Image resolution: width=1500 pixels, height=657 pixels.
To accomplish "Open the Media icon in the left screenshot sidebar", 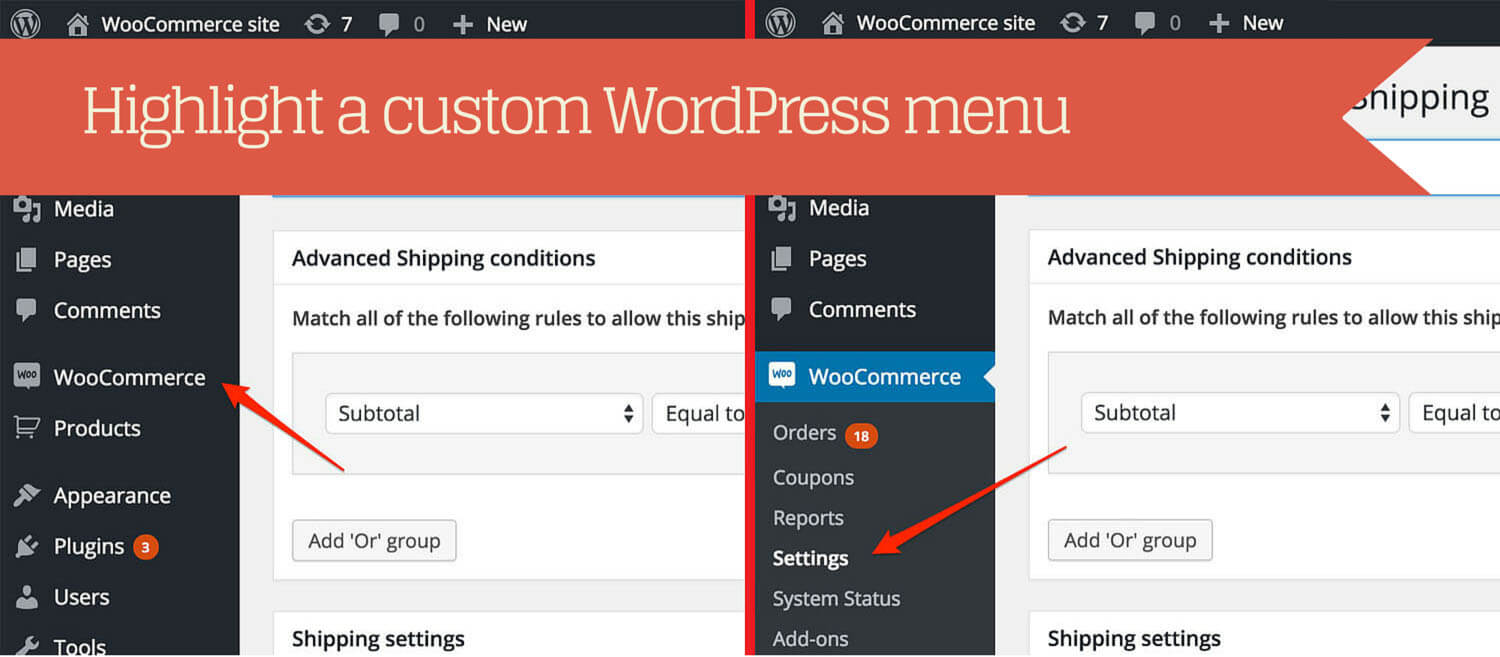I will point(27,209).
